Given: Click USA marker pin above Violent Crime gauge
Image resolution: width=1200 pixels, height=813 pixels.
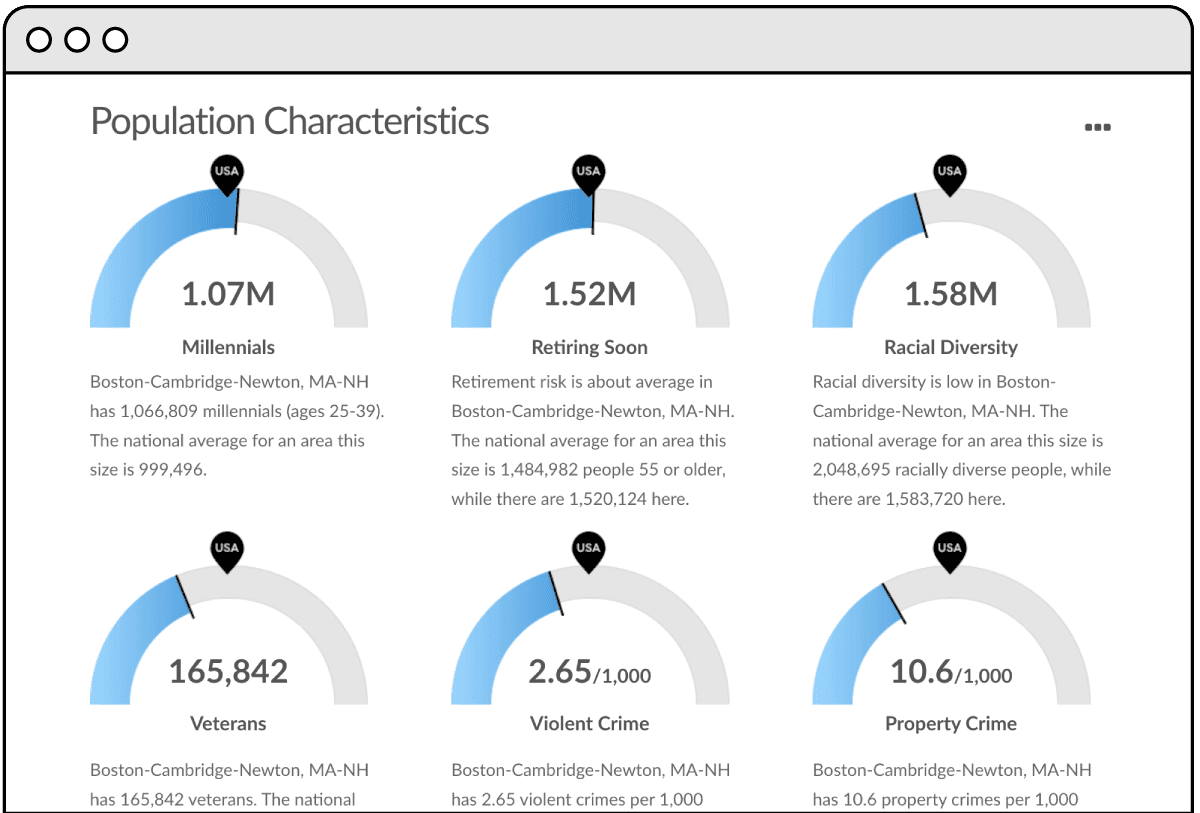Looking at the screenshot, I should click(588, 549).
